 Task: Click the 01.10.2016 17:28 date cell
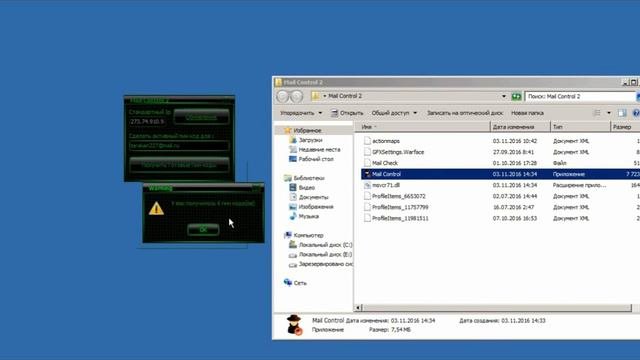[x=514, y=163]
